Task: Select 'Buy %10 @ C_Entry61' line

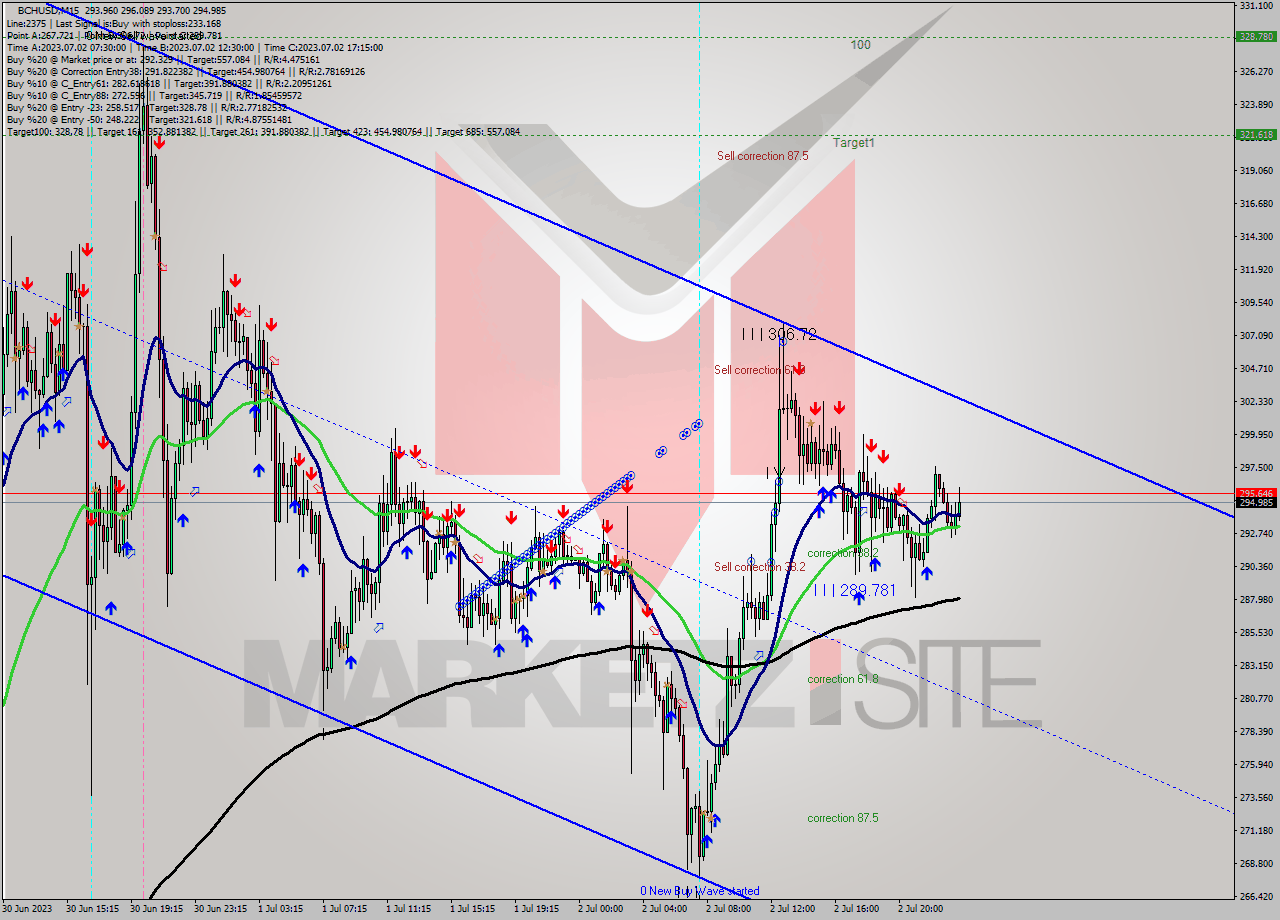Action: click(168, 83)
